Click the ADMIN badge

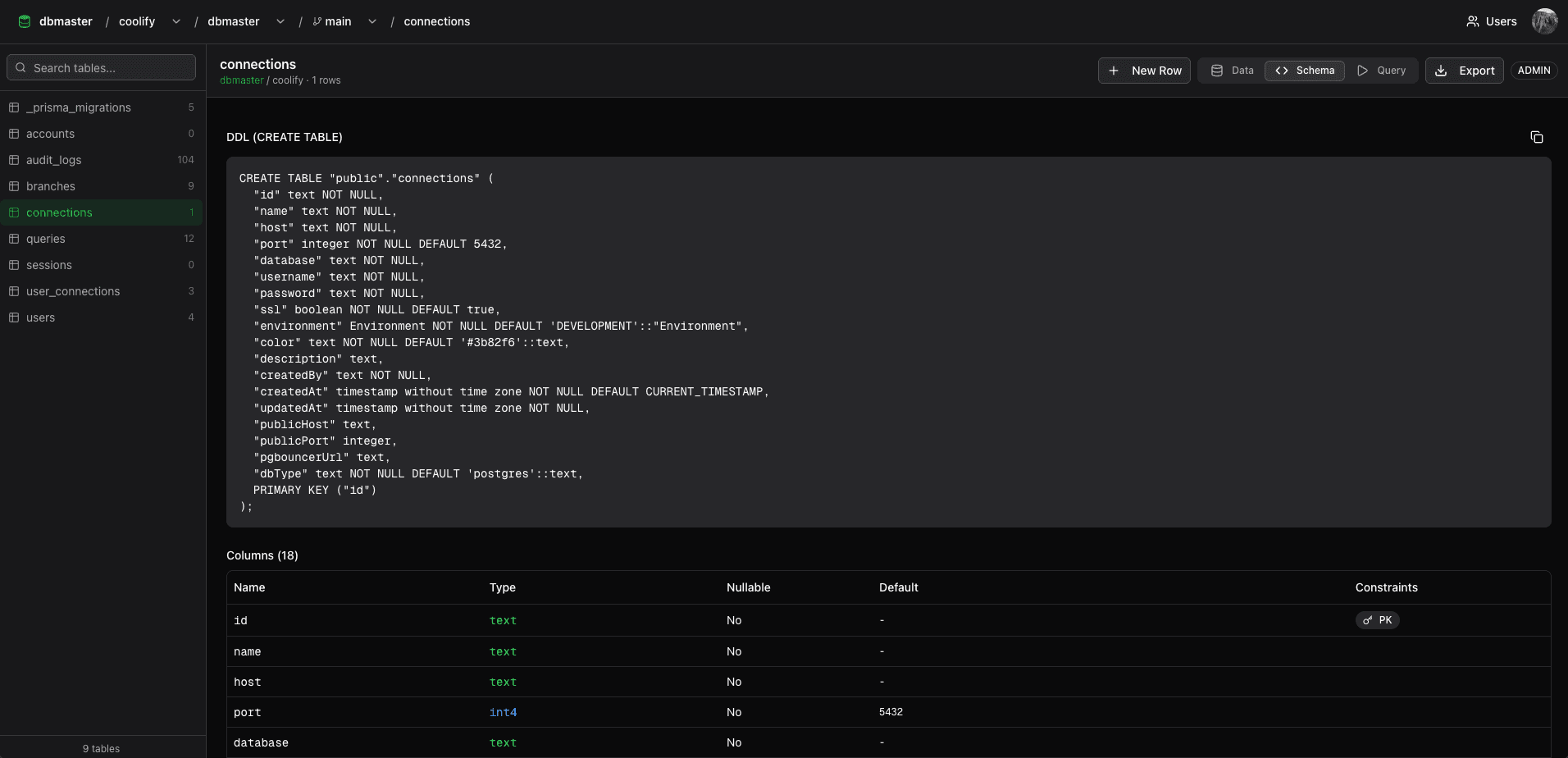pos(1534,71)
